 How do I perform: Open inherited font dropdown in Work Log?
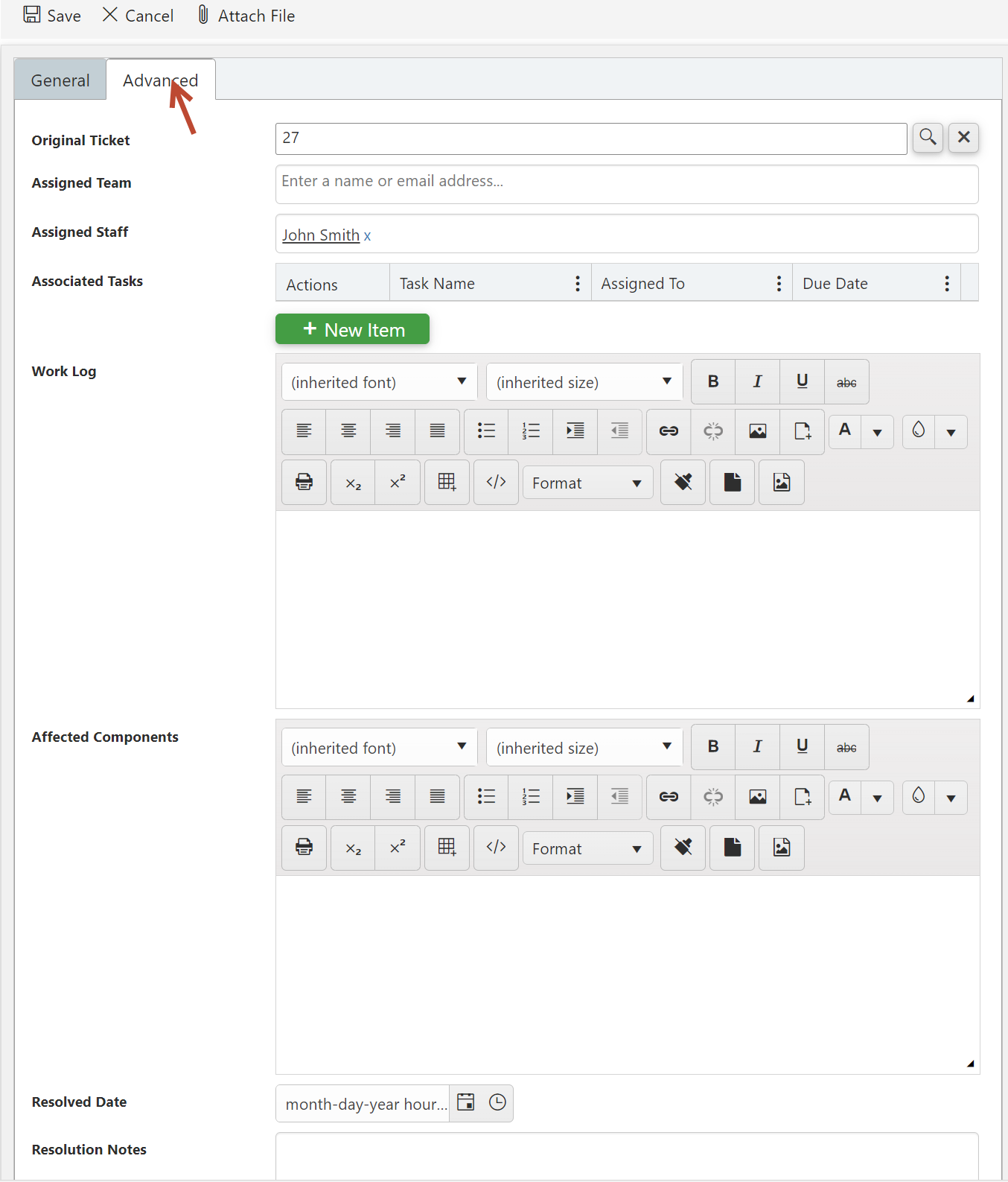(x=379, y=382)
